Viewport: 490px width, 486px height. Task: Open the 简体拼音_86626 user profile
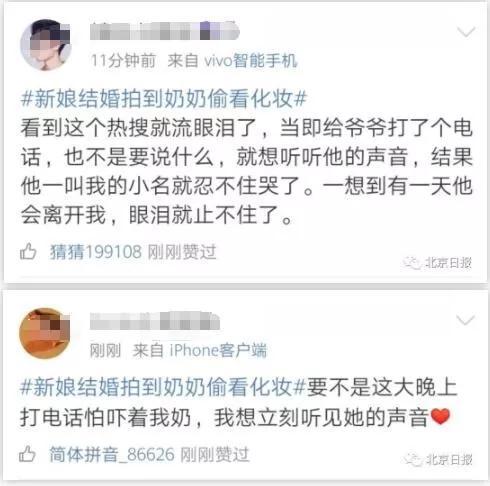(112, 454)
